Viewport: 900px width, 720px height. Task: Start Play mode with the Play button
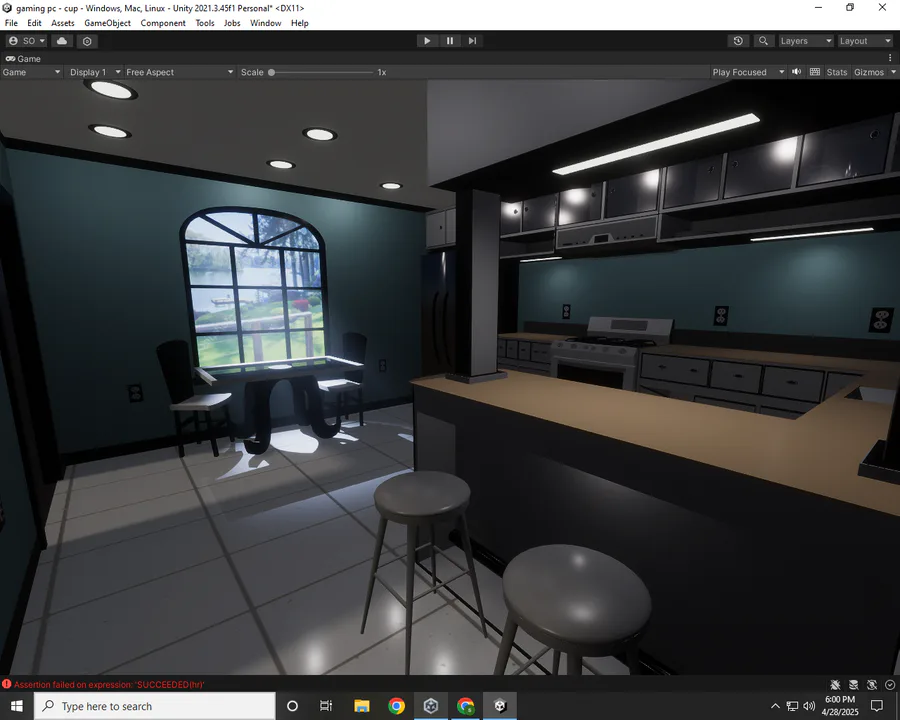427,41
